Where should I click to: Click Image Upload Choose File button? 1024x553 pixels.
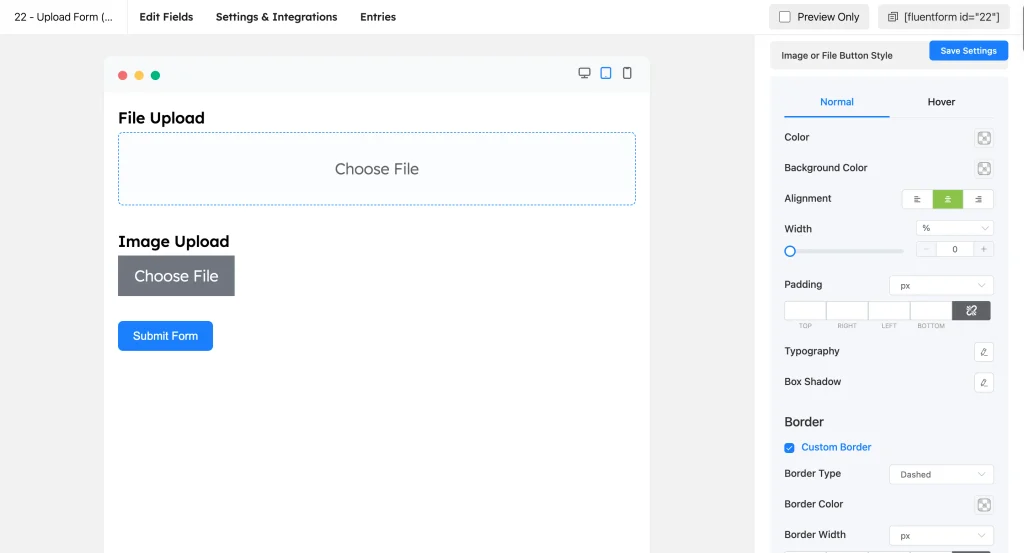(176, 276)
